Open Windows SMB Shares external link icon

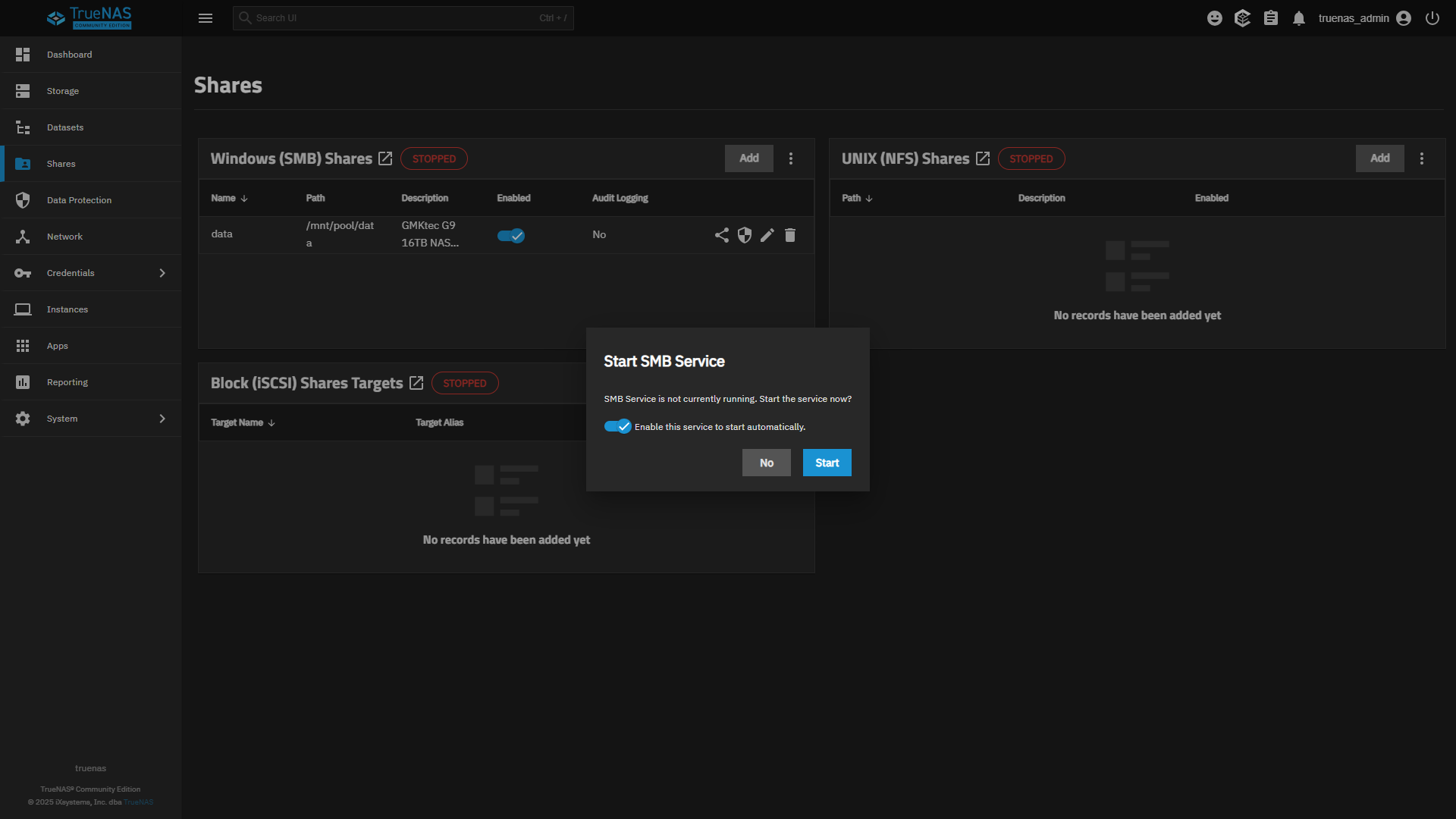[385, 158]
